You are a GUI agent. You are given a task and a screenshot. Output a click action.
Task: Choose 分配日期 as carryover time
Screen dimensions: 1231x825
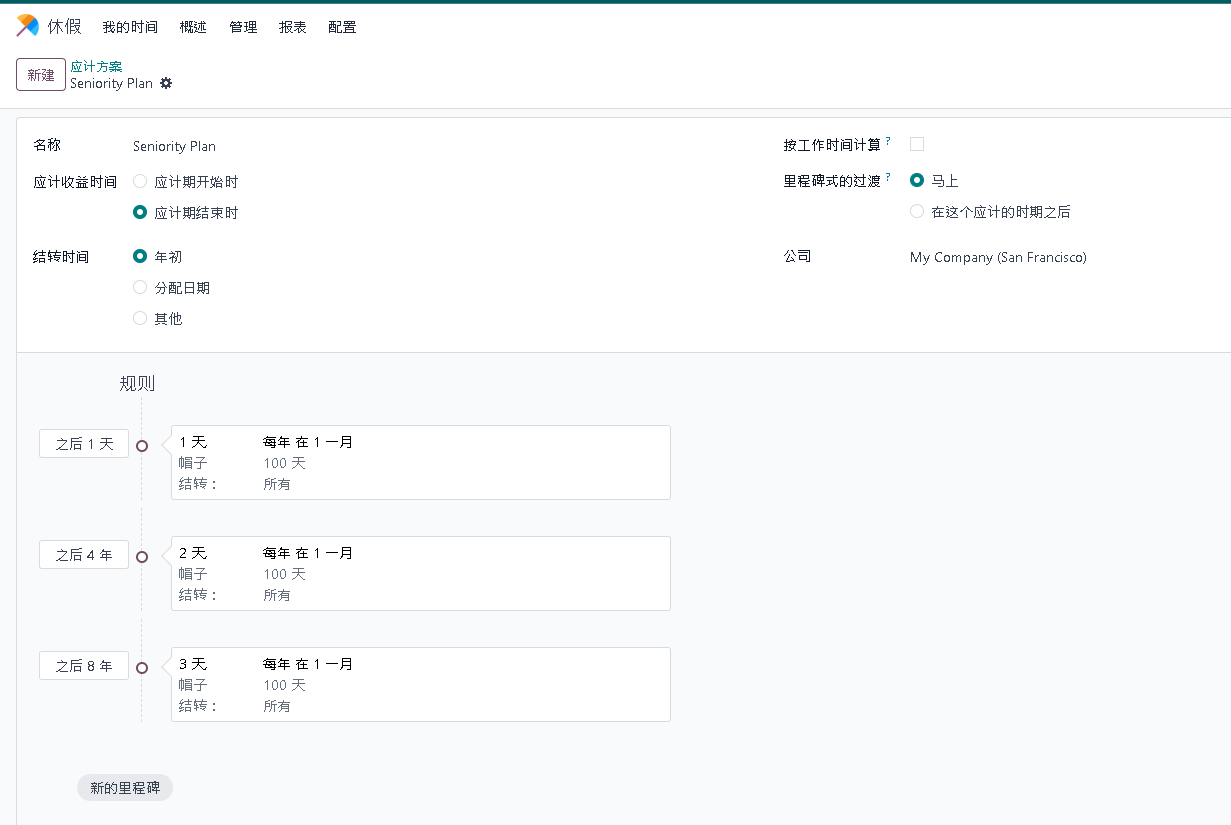pos(140,288)
